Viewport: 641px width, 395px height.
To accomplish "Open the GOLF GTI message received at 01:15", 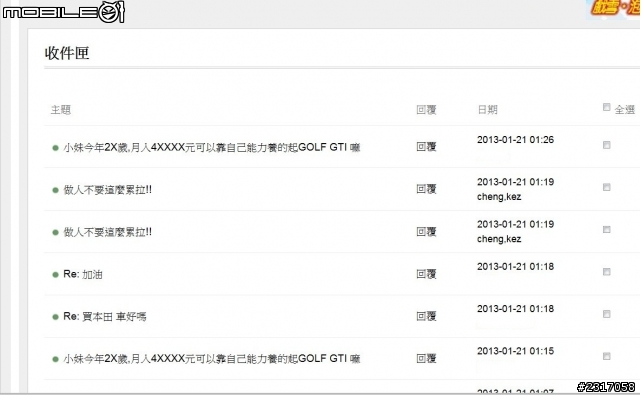I will coord(212,359).
